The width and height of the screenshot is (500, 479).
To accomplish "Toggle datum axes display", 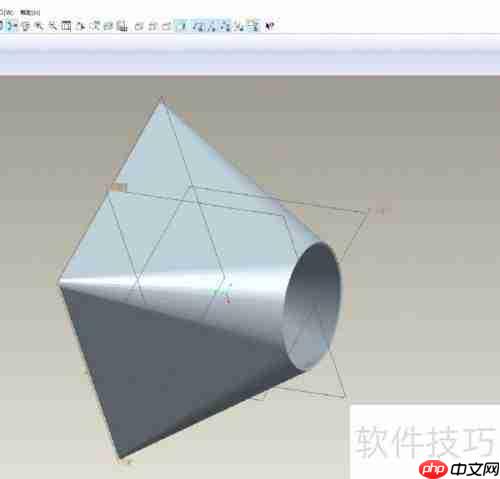I will coord(213,26).
